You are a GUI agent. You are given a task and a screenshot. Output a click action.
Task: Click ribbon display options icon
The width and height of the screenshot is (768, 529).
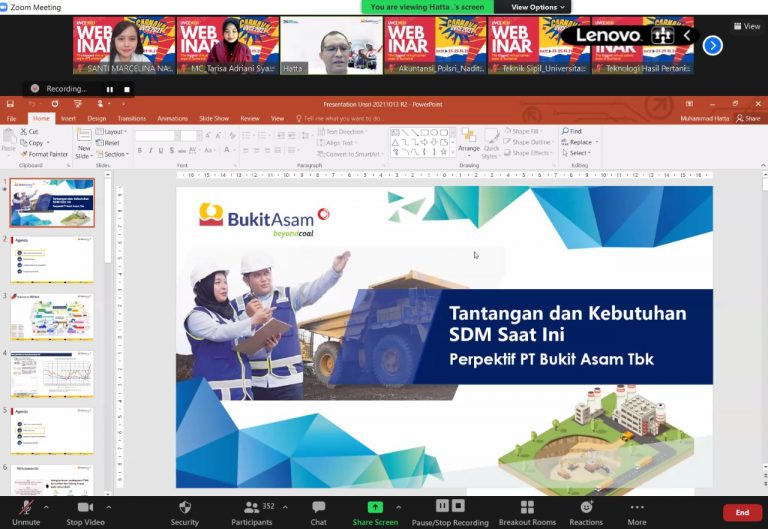pyautogui.click(x=689, y=104)
